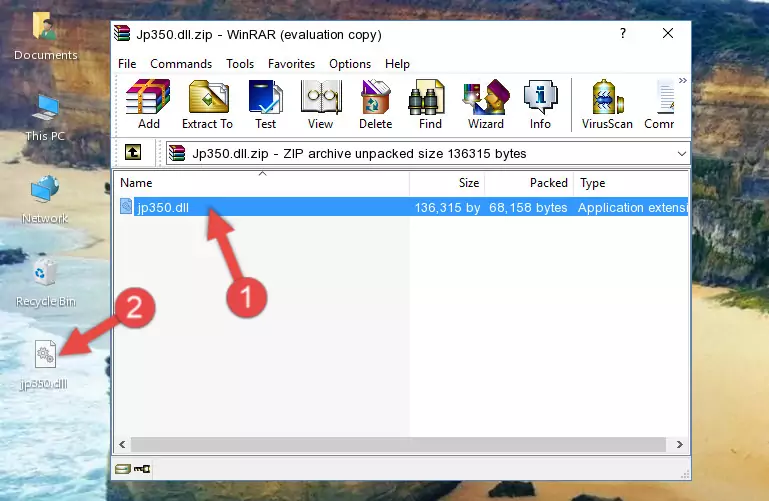This screenshot has height=501, width=769.
Task: Expand hidden toolbar buttons chevron
Action: (x=683, y=80)
